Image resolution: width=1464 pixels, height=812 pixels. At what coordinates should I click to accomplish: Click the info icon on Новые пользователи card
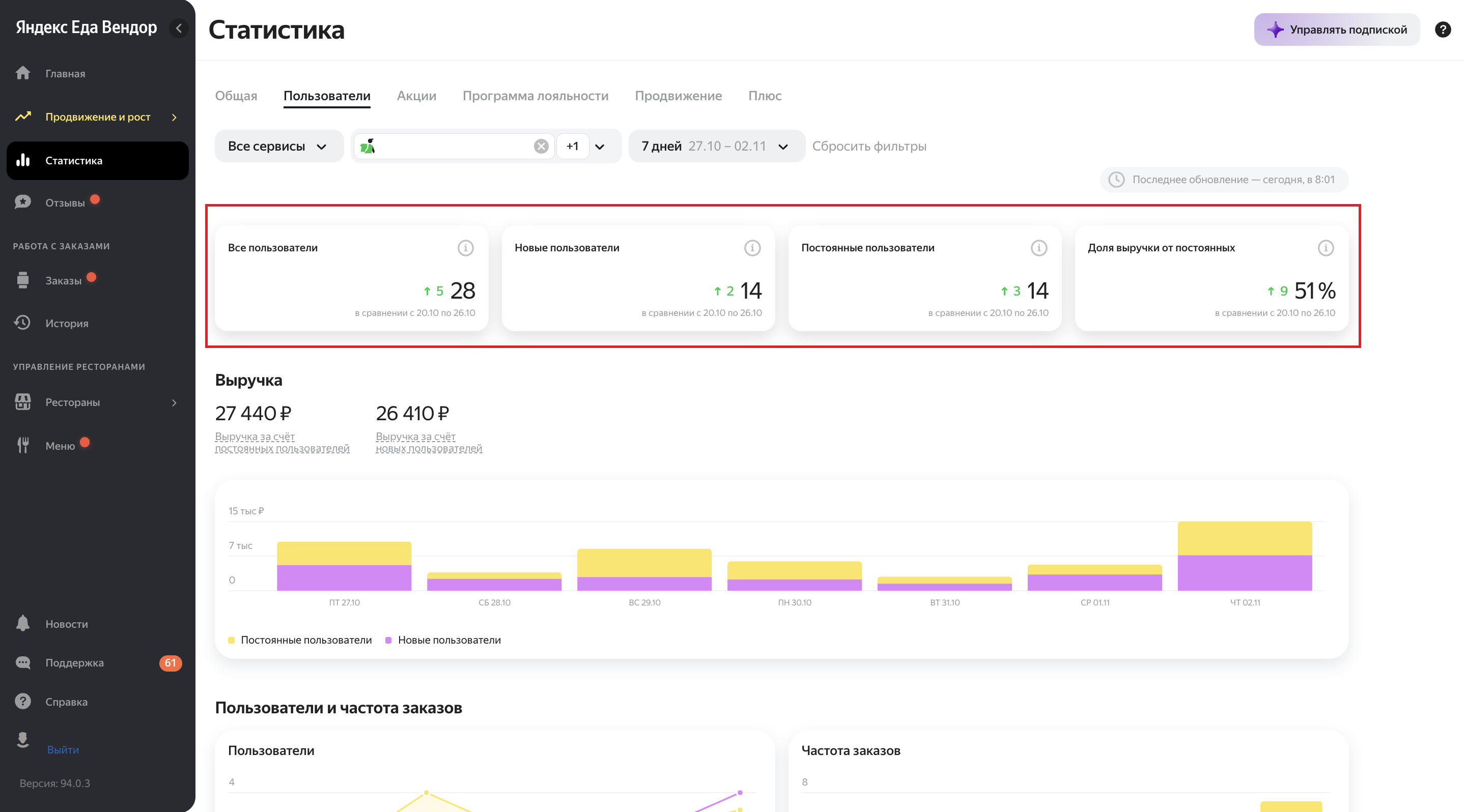752,248
